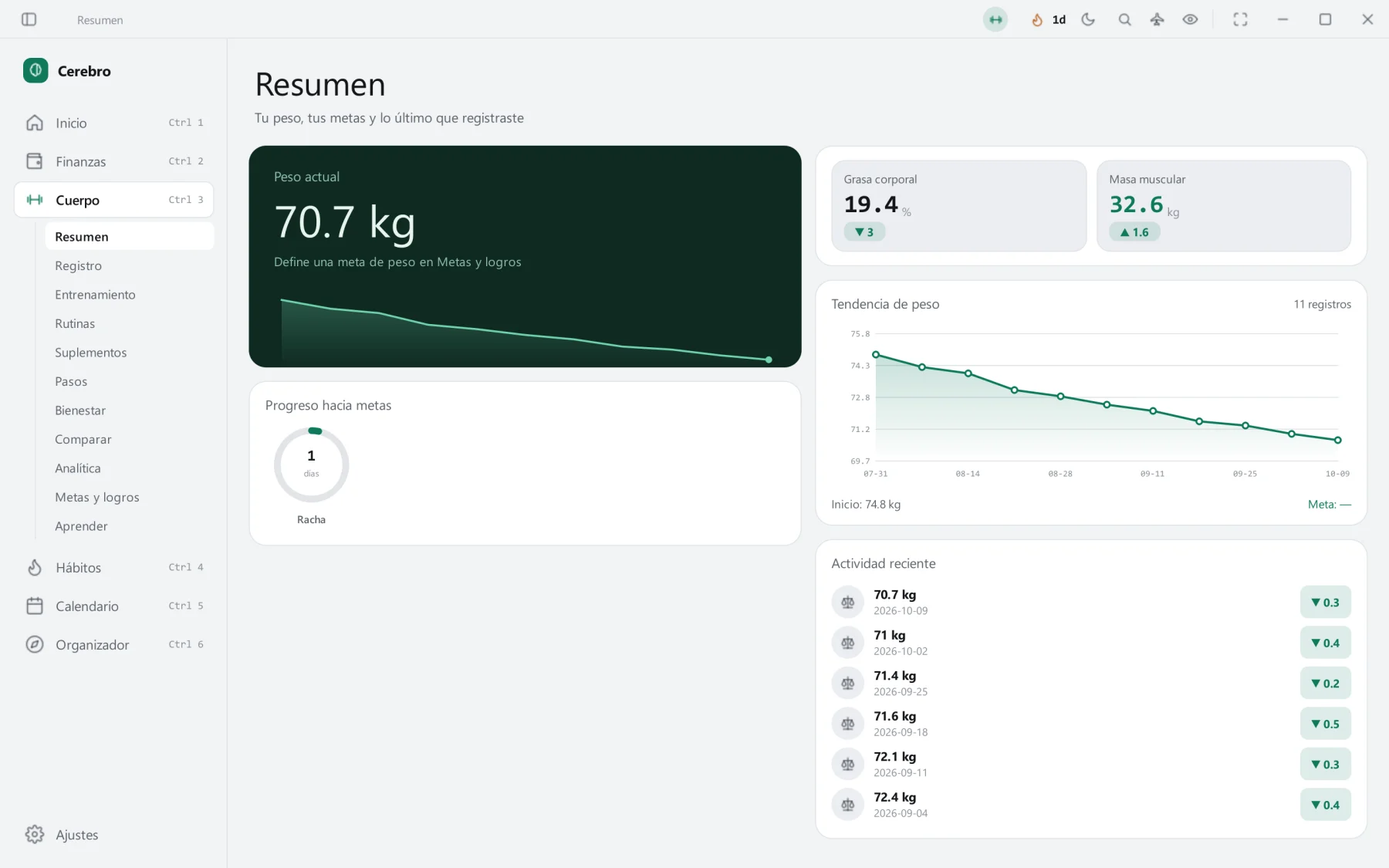Viewport: 1389px width, 868px height.
Task: Open the Calendario section
Action: 113,606
